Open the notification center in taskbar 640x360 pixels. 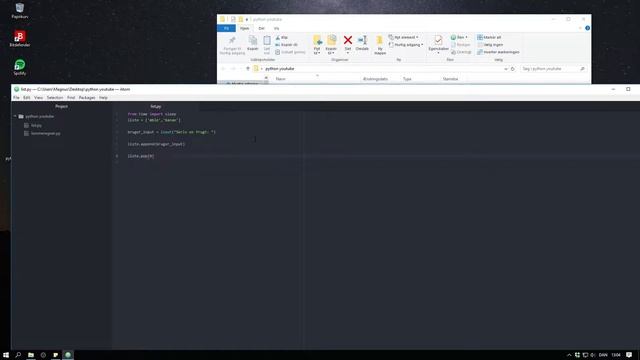[x=629, y=355]
